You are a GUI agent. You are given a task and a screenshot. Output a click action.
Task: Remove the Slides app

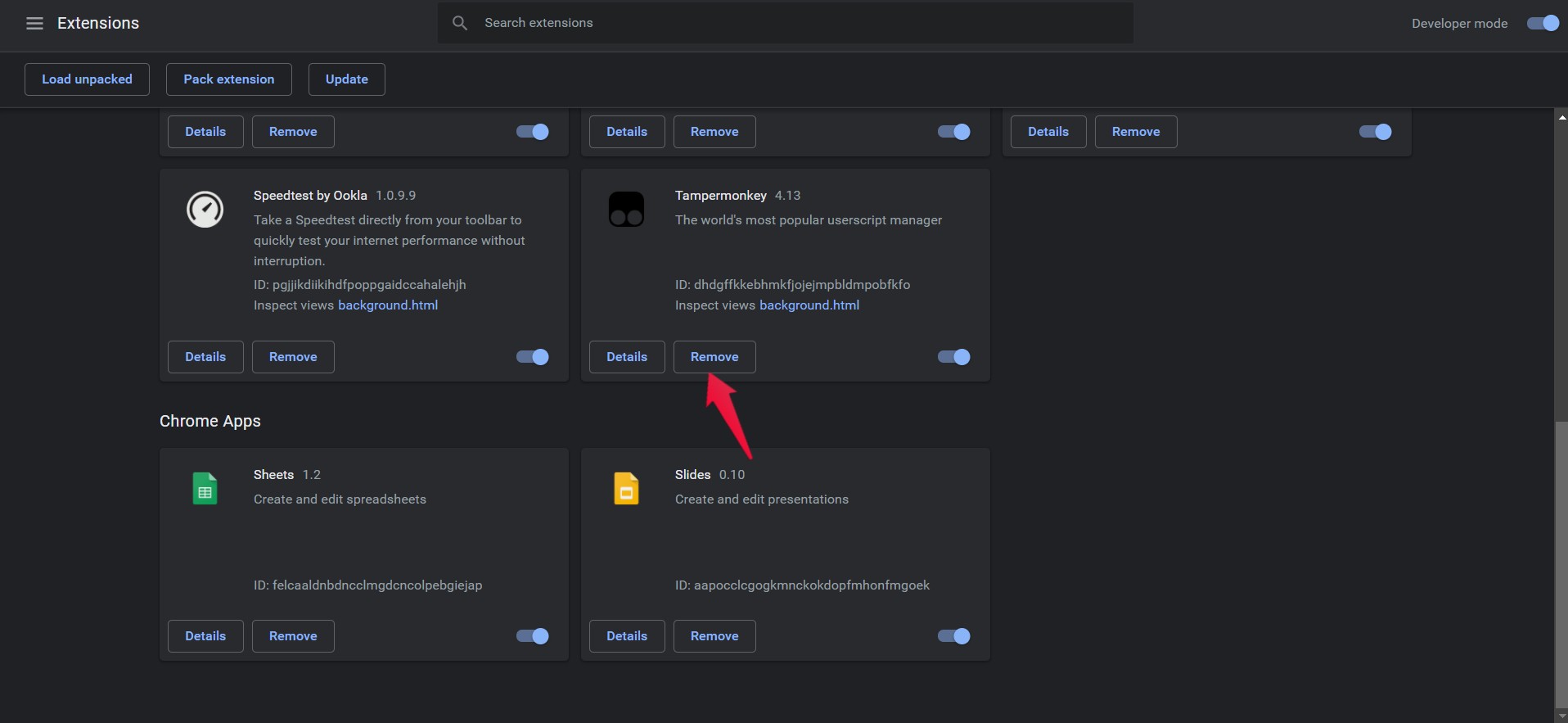(714, 636)
